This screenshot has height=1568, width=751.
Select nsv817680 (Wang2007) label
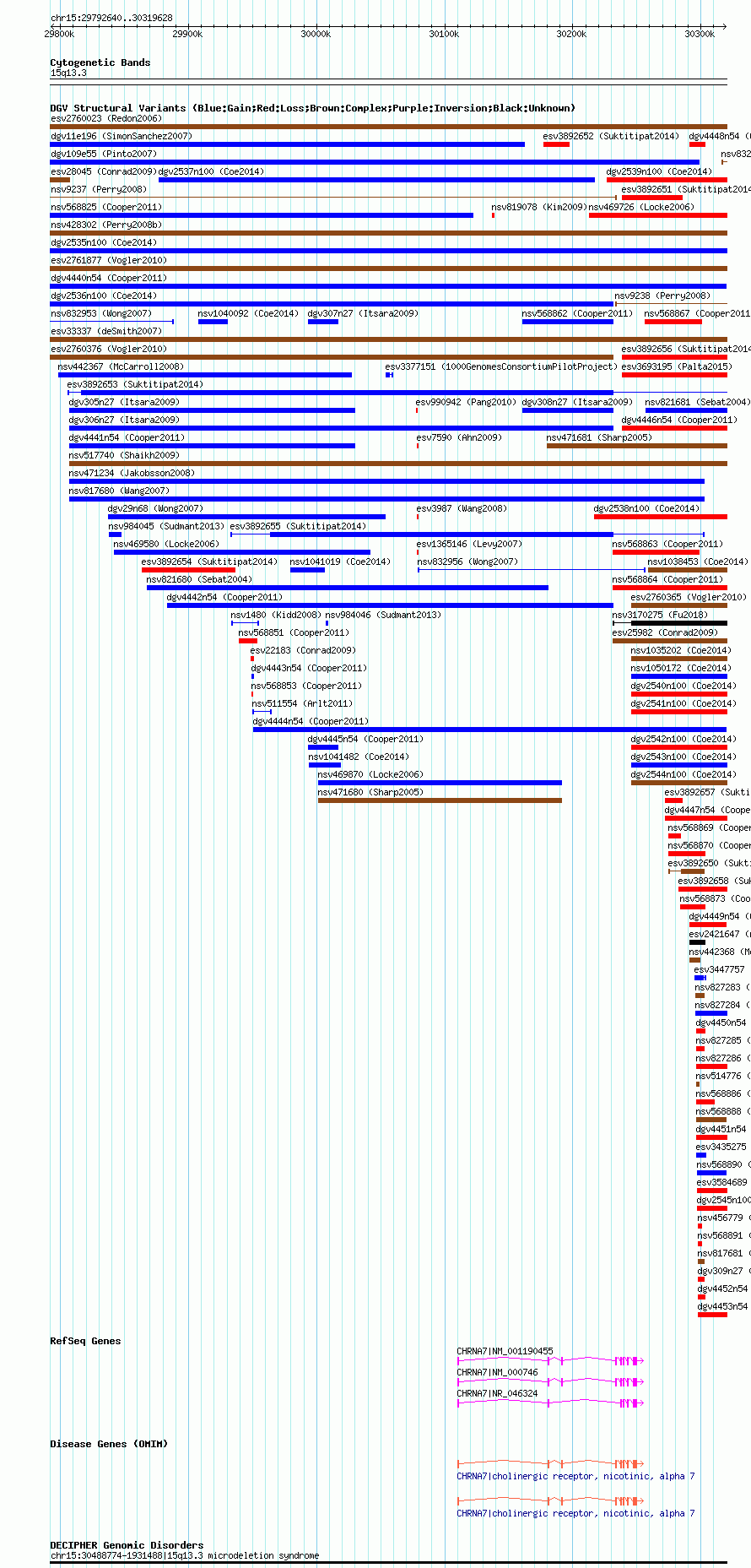[x=119, y=491]
